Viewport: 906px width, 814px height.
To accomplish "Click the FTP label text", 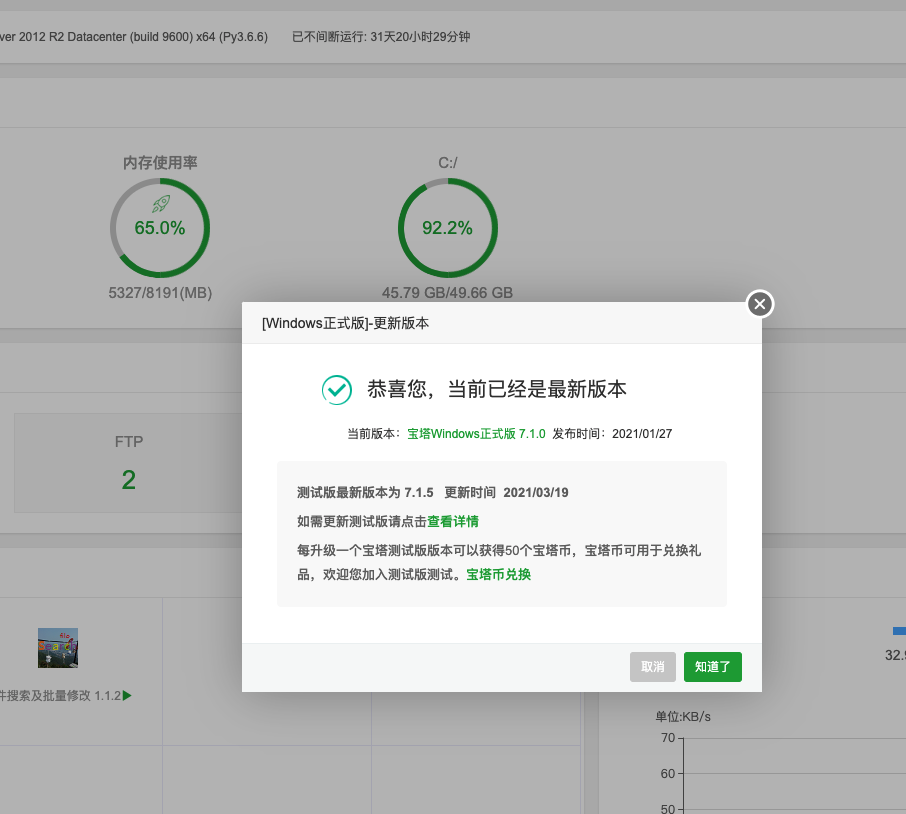I will tap(128, 442).
